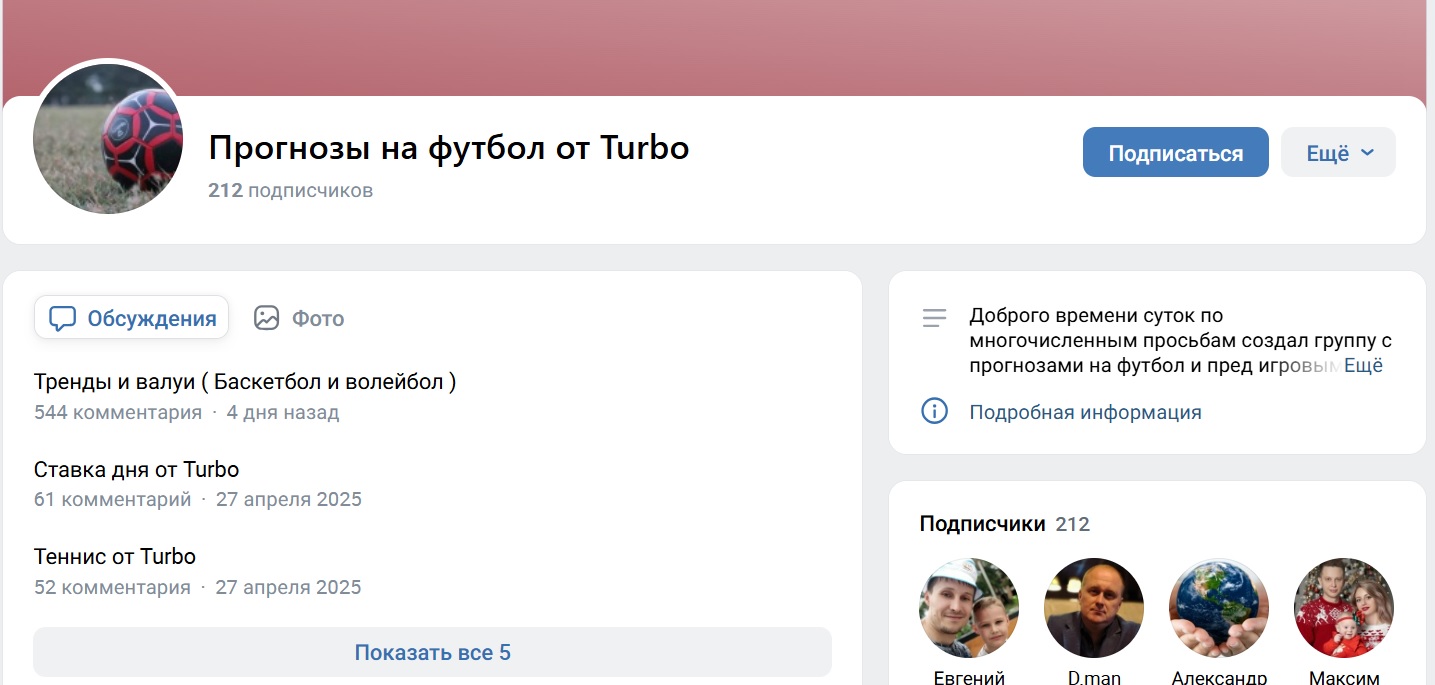Click 61 комментарий text
Viewport: 1435px width, 685px height.
(112, 499)
